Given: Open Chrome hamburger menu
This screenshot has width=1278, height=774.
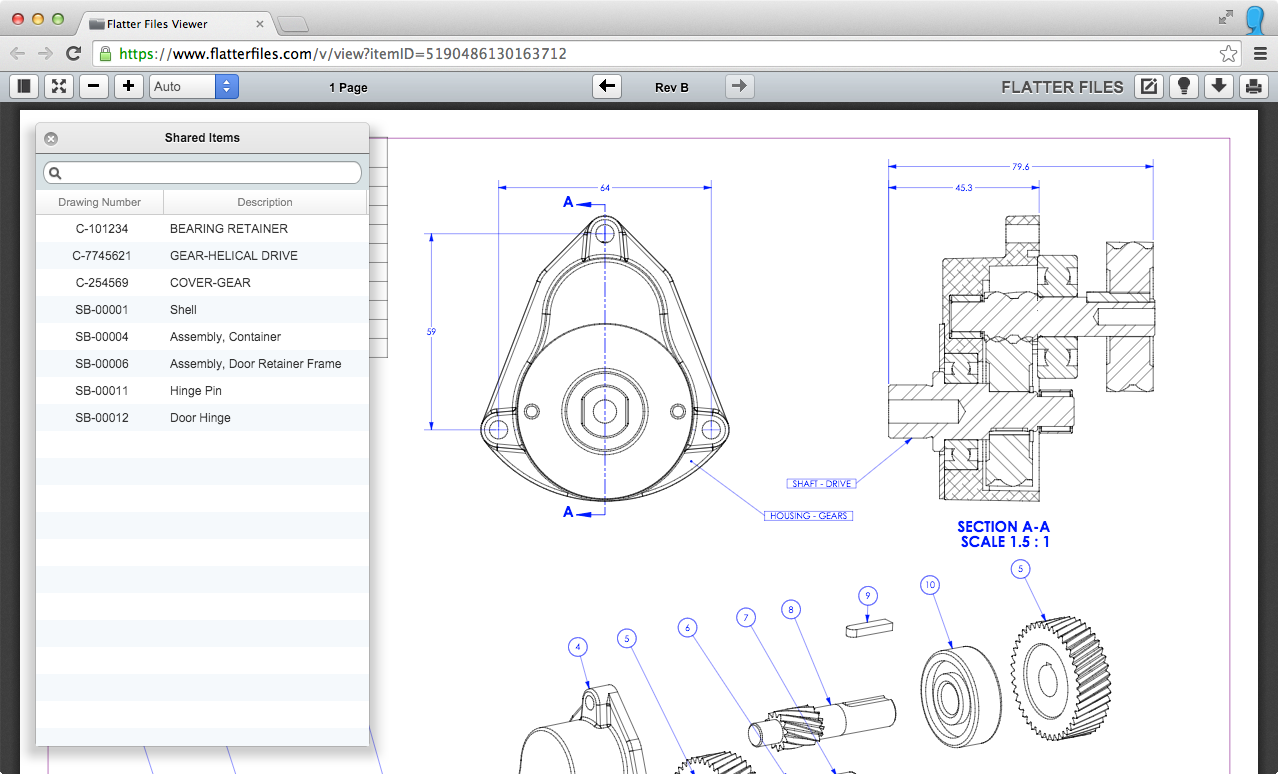Looking at the screenshot, I should point(1260,54).
